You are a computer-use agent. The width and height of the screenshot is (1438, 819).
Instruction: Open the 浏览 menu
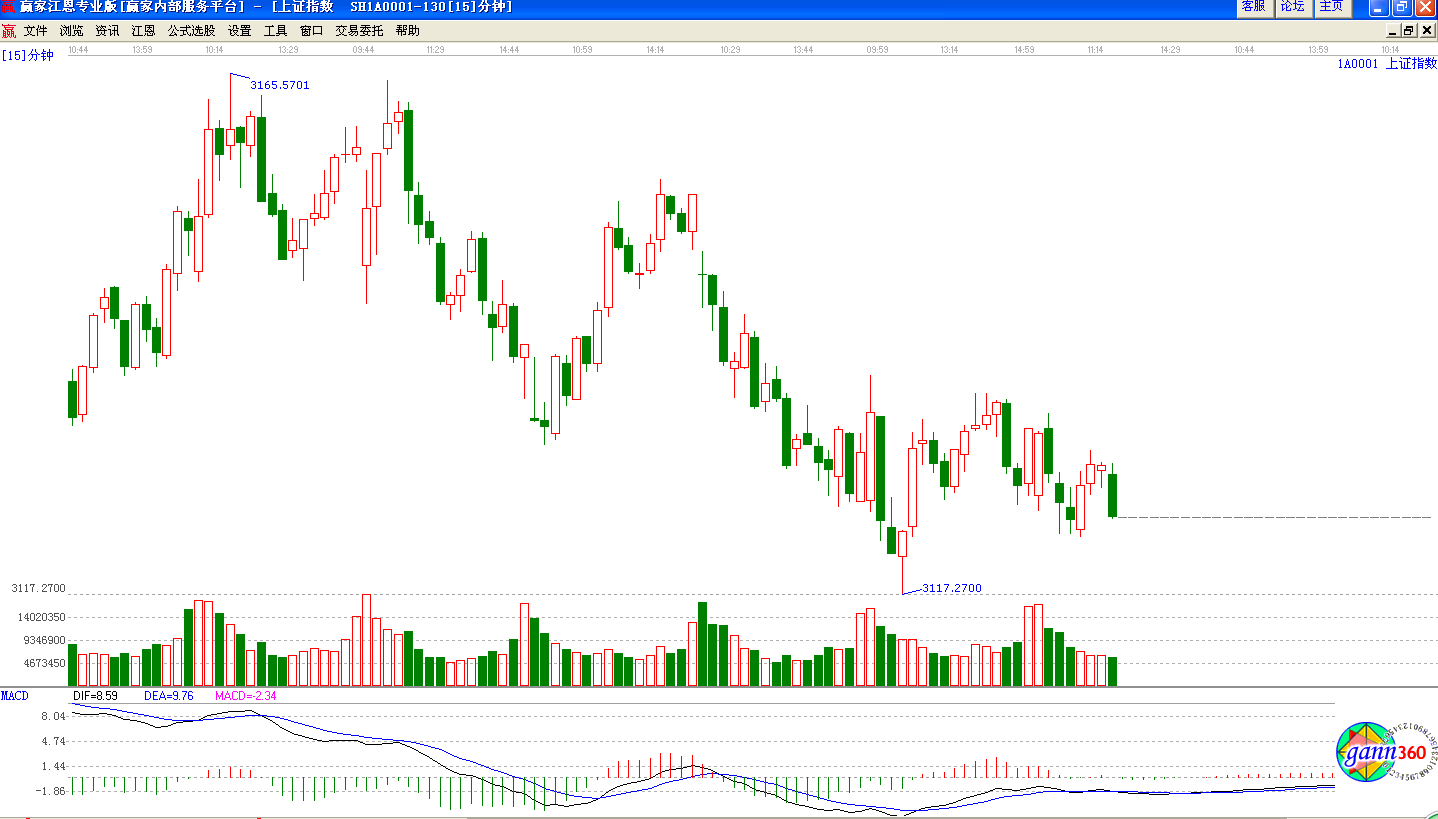coord(71,31)
